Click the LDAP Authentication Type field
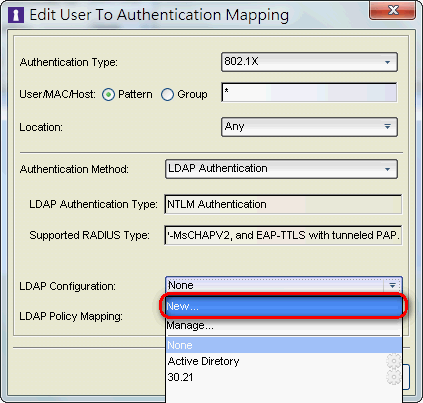Screen dimensions: 423x403 [x=283, y=204]
